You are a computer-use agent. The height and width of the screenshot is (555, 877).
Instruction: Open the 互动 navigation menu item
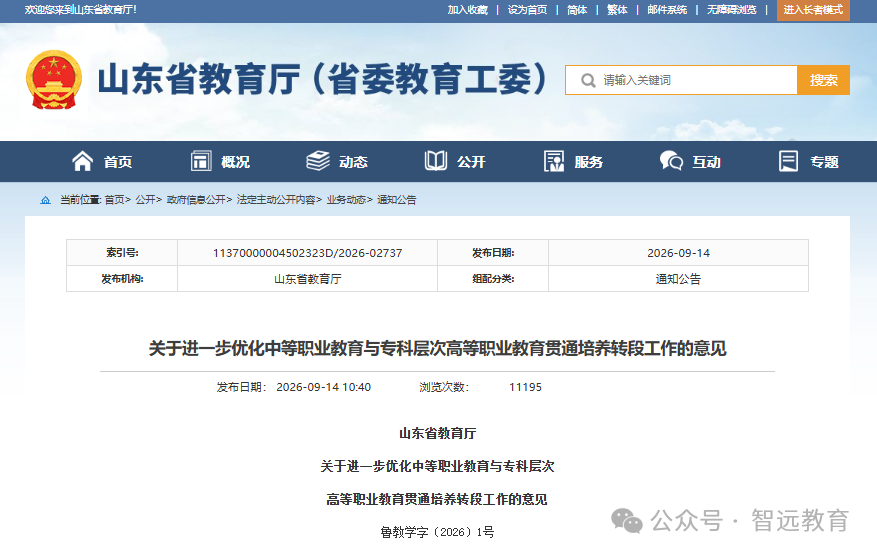pyautogui.click(x=707, y=162)
